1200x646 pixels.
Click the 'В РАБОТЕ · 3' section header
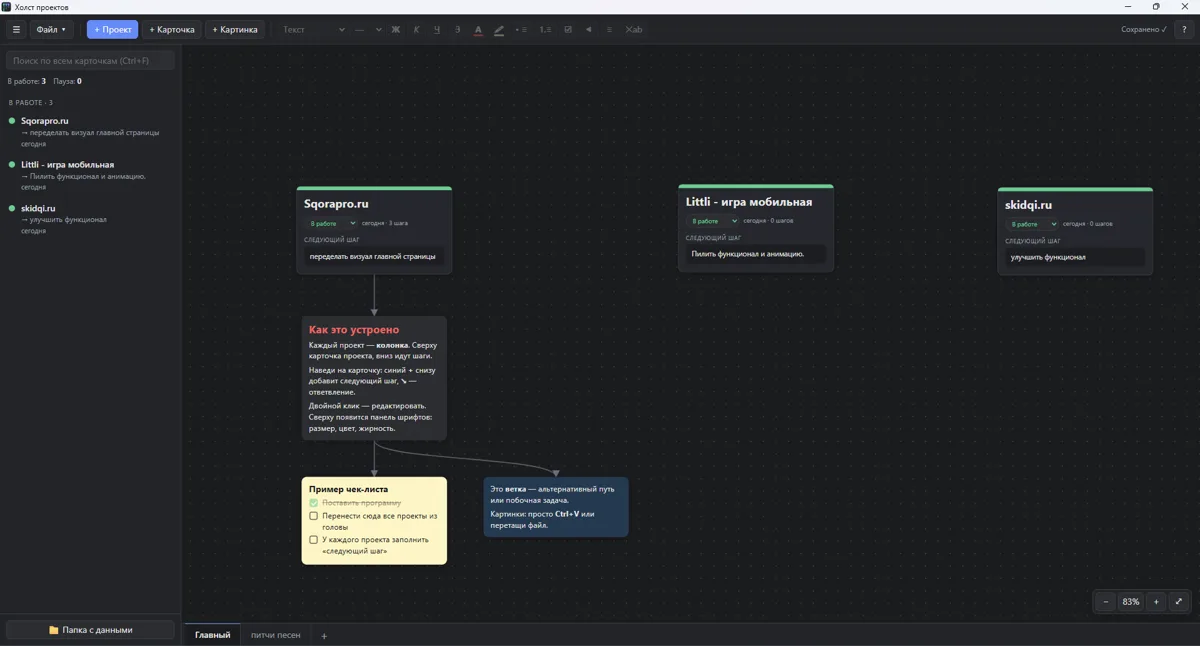[31, 103]
